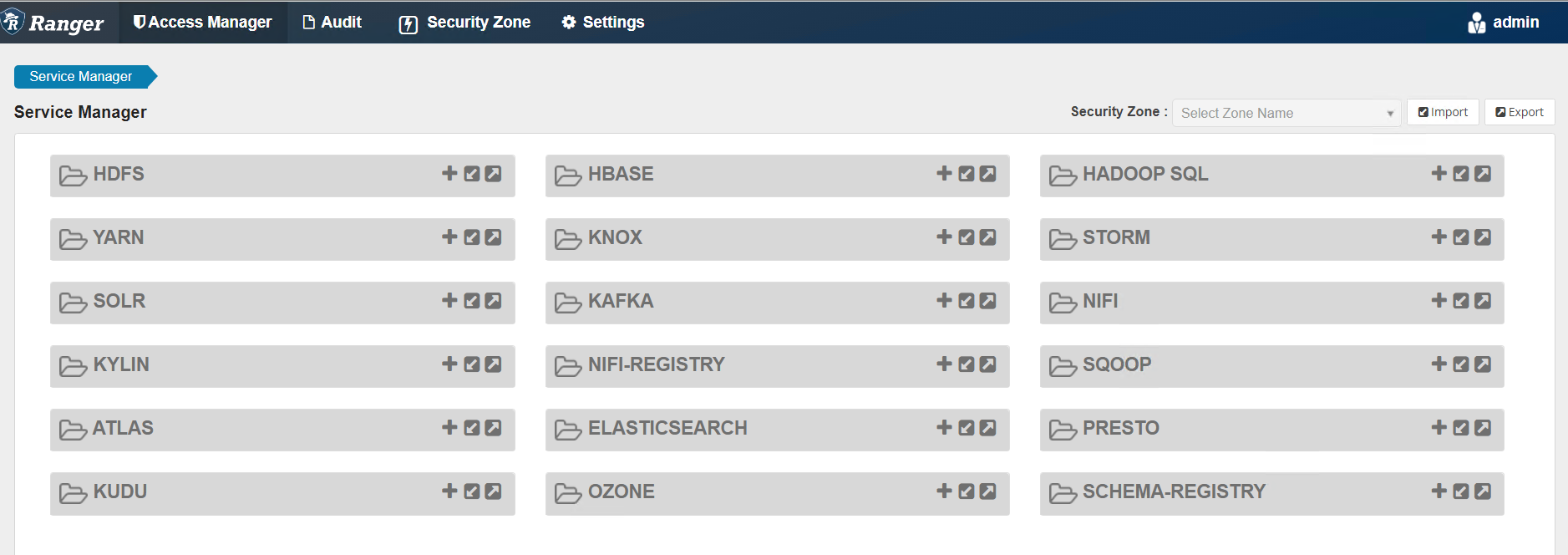
Task: Go to the Audit tab
Action: pyautogui.click(x=332, y=23)
